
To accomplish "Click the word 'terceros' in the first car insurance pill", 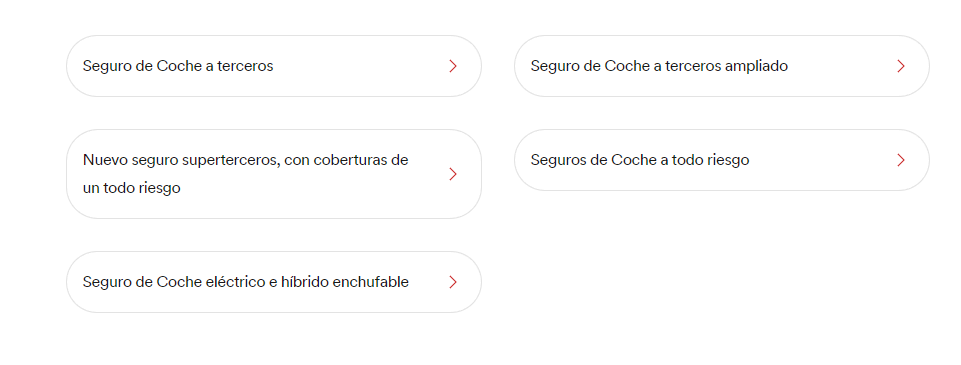I will [245, 66].
